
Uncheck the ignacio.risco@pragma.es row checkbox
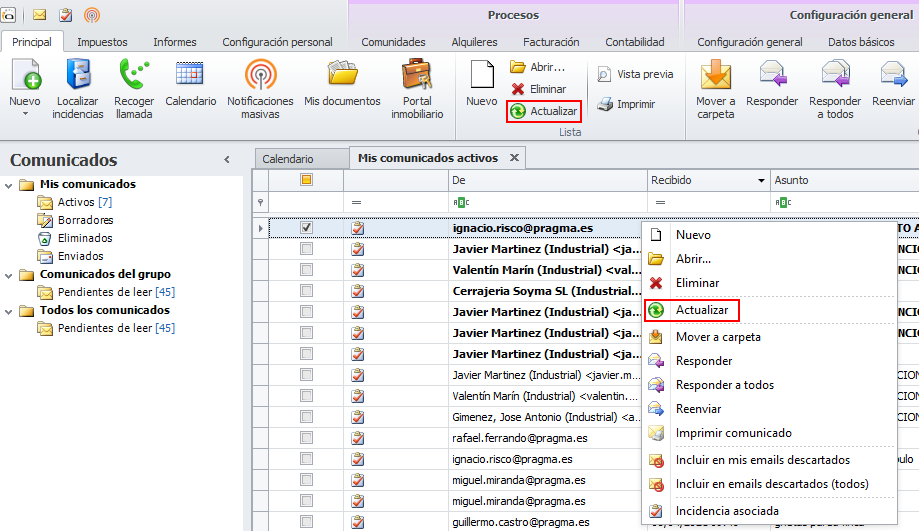pyautogui.click(x=307, y=228)
